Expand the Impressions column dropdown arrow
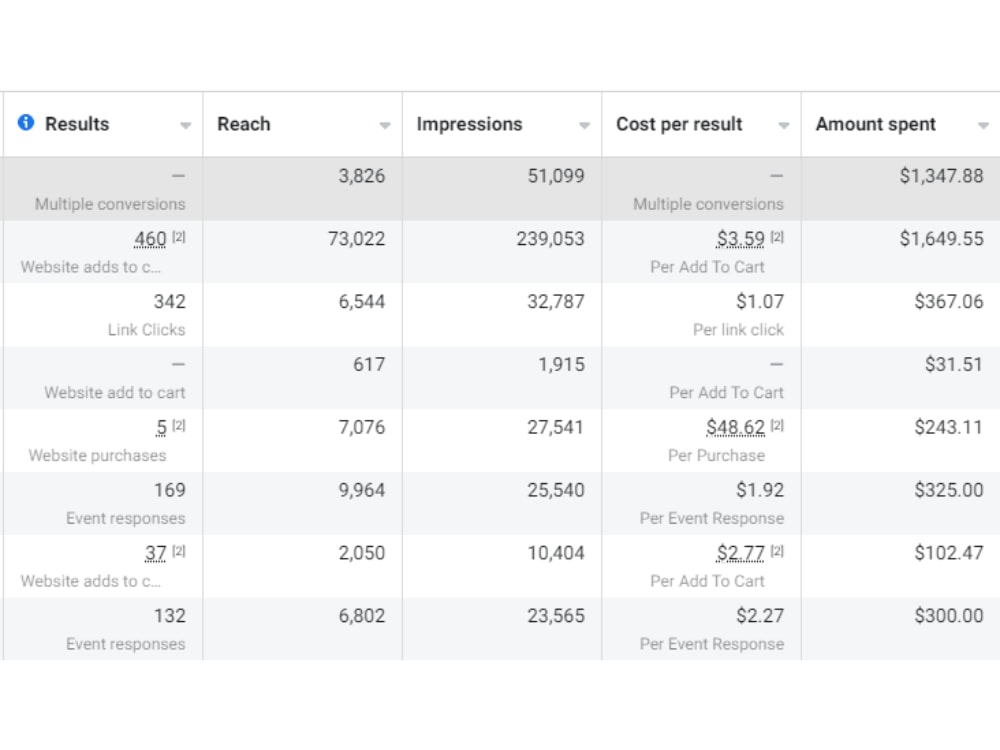This screenshot has height=750, width=1000. tap(584, 125)
